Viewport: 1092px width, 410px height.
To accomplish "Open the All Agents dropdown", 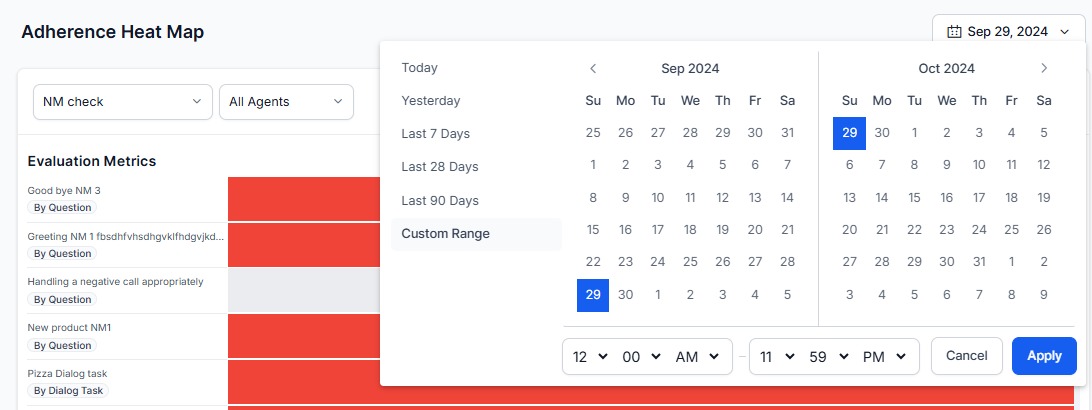I will pyautogui.click(x=286, y=101).
